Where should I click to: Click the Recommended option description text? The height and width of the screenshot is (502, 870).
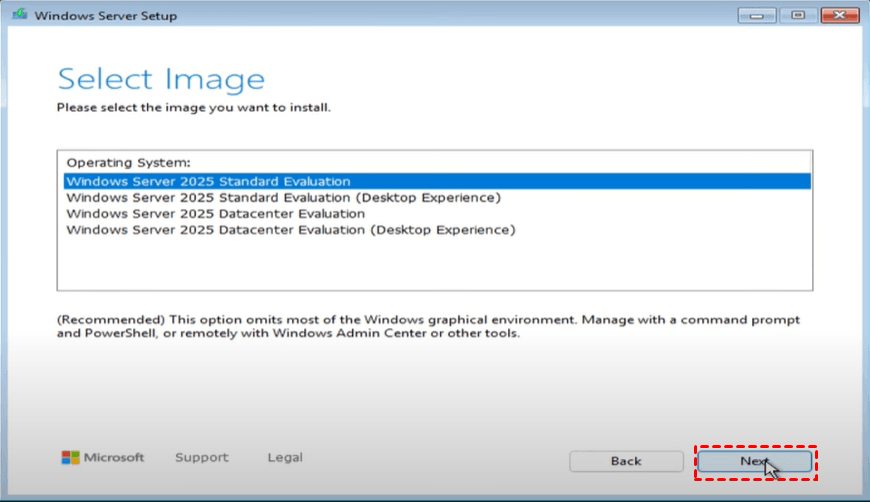coord(428,327)
